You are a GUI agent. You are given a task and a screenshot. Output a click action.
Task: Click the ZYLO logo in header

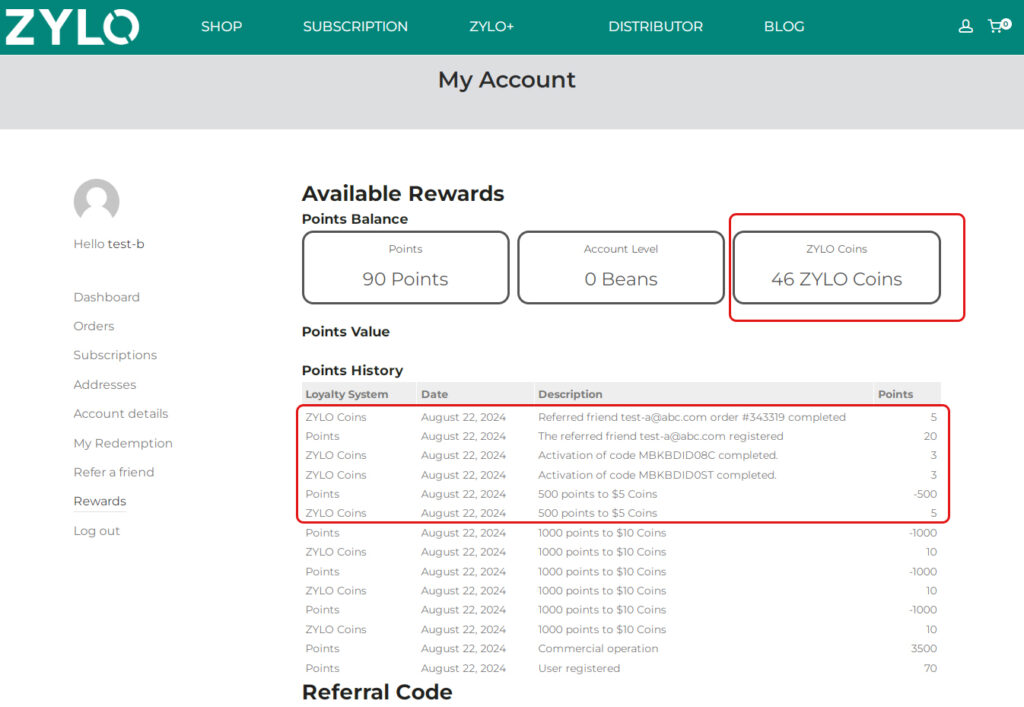[x=72, y=27]
